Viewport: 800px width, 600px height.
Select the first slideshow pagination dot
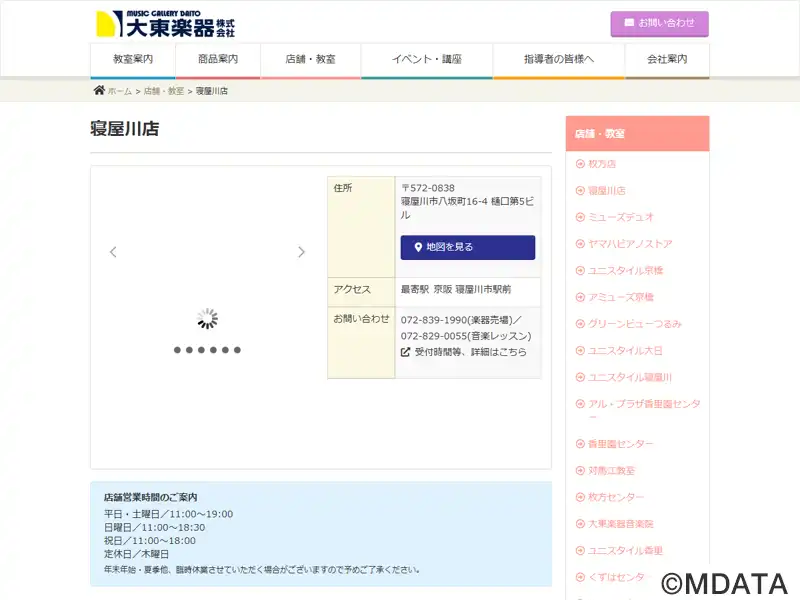pyautogui.click(x=177, y=350)
